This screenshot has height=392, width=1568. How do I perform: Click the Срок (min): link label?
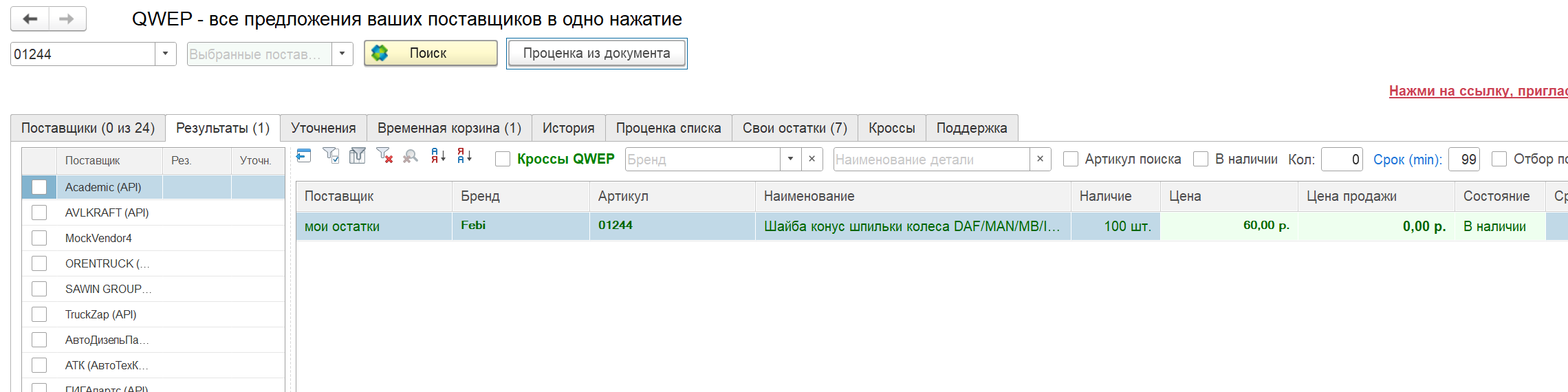pos(1407,159)
